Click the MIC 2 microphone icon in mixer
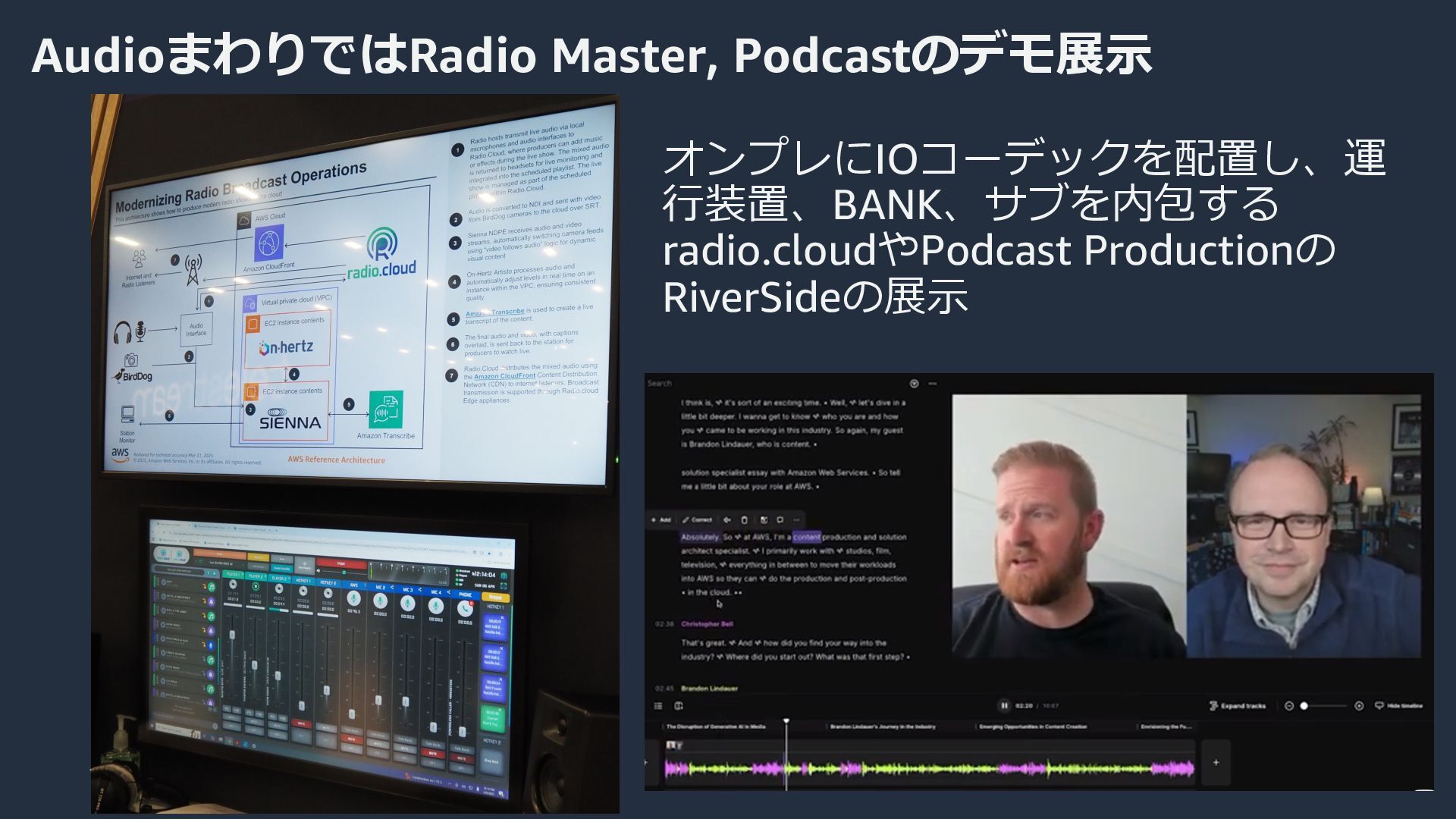The width and height of the screenshot is (1456, 819). coord(380,601)
